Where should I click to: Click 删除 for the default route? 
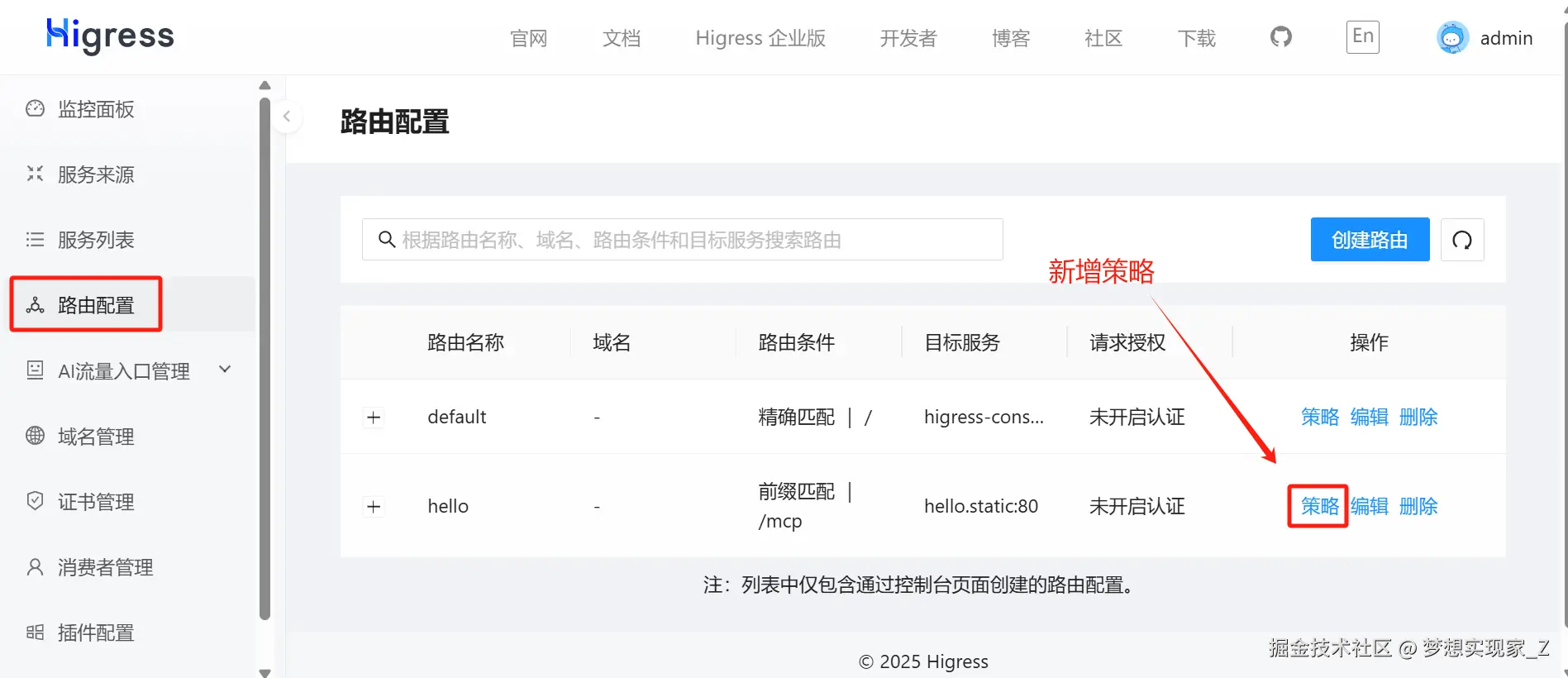[x=1418, y=417]
